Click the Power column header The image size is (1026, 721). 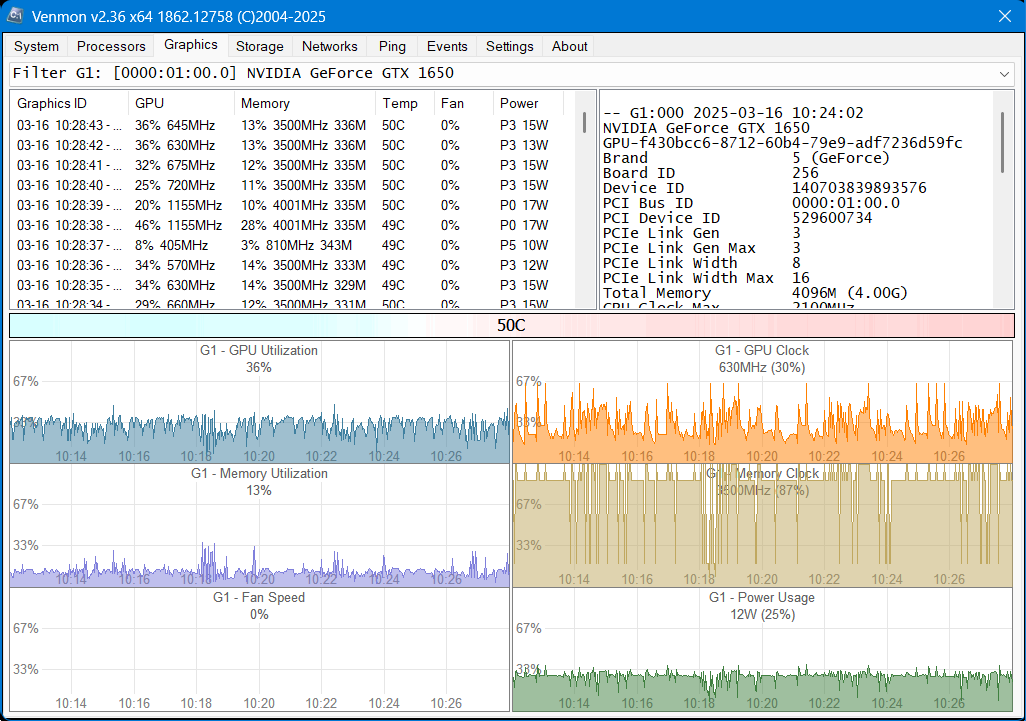(x=528, y=103)
